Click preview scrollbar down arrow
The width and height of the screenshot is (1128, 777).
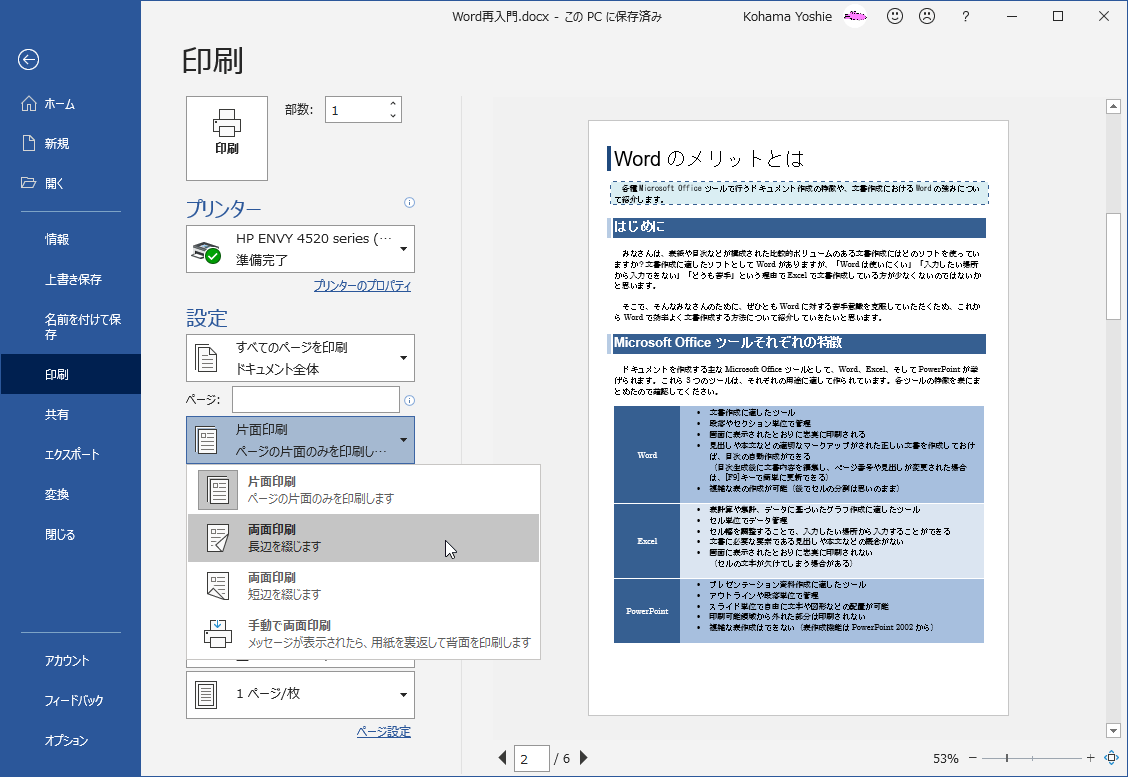click(1113, 730)
